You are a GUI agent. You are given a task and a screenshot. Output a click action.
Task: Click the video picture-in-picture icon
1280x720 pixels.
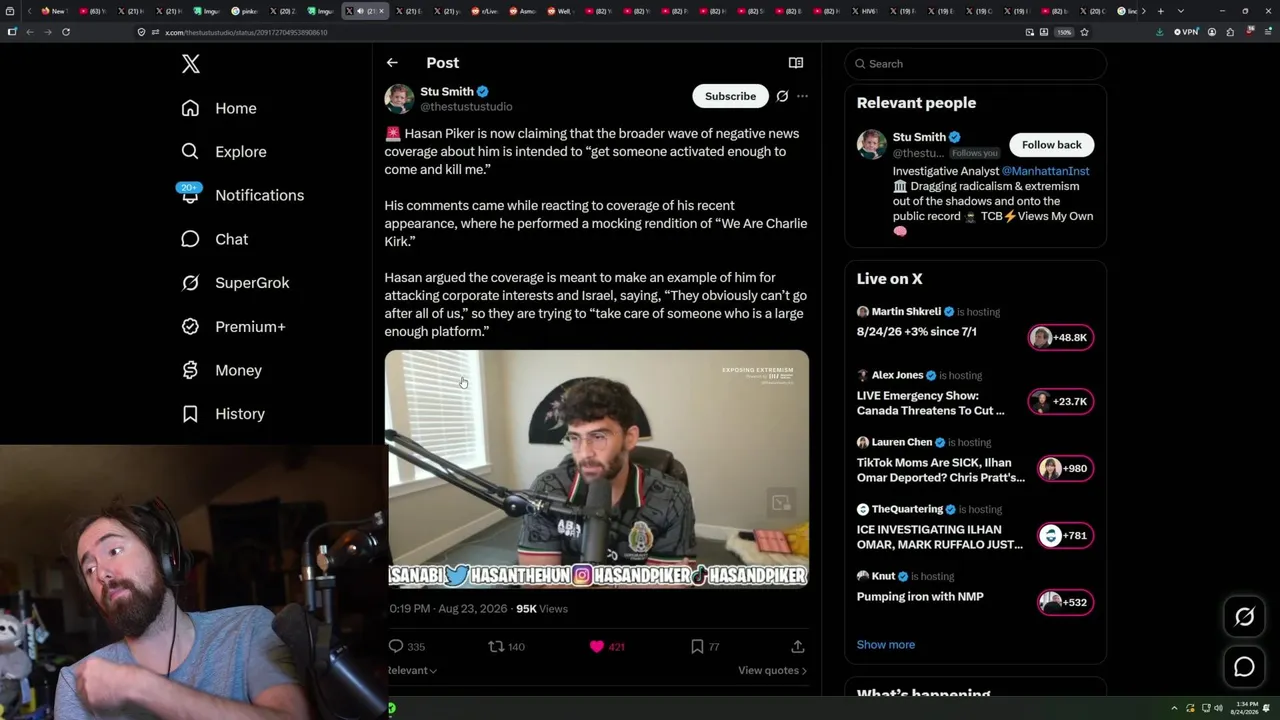pos(782,502)
